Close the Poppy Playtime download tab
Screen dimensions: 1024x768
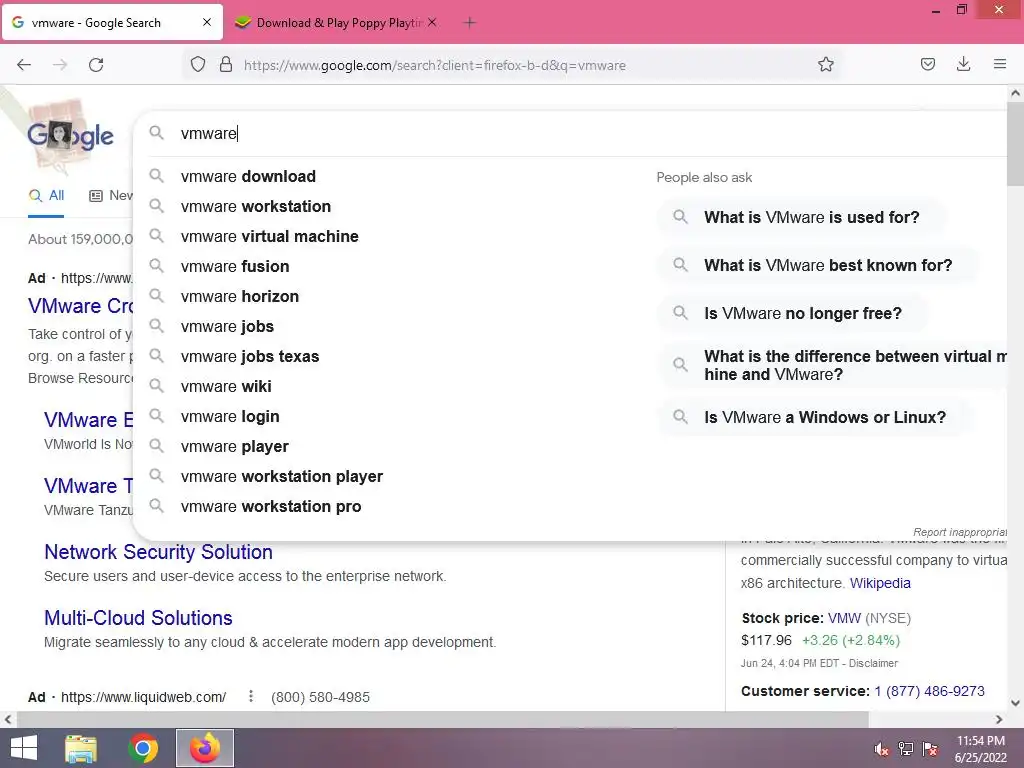click(432, 22)
